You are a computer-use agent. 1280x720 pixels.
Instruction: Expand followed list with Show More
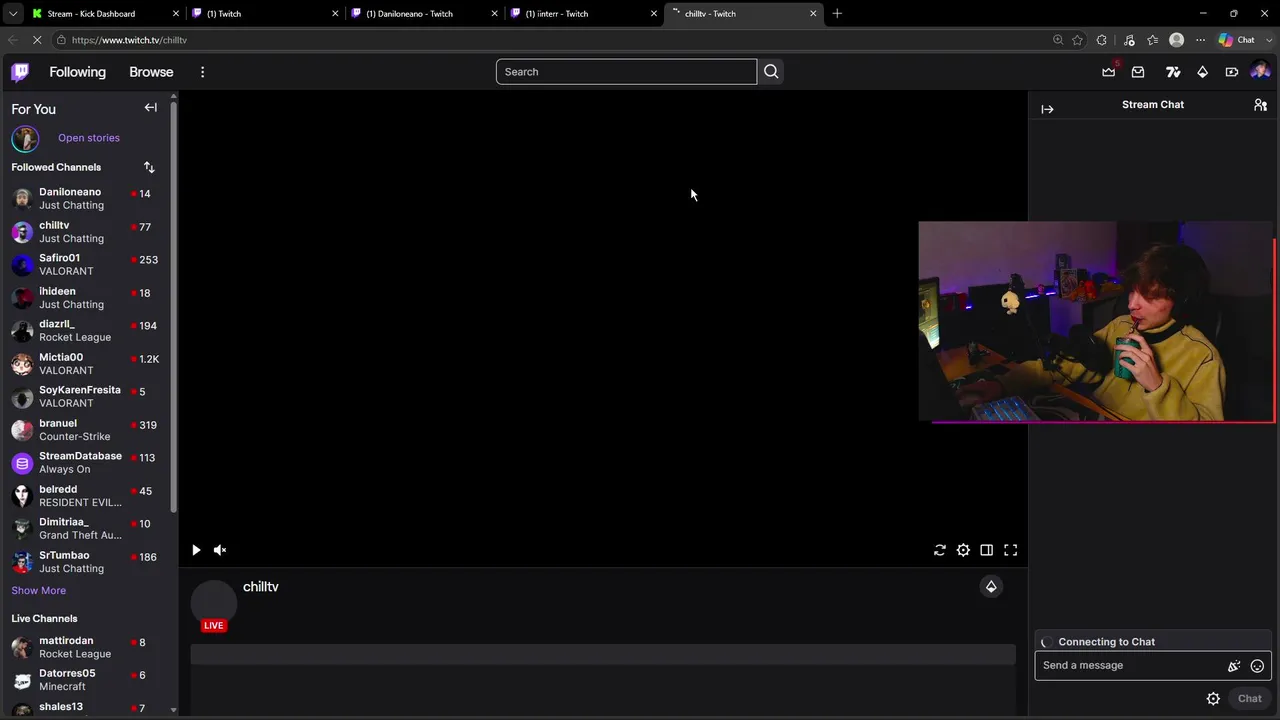(x=38, y=590)
